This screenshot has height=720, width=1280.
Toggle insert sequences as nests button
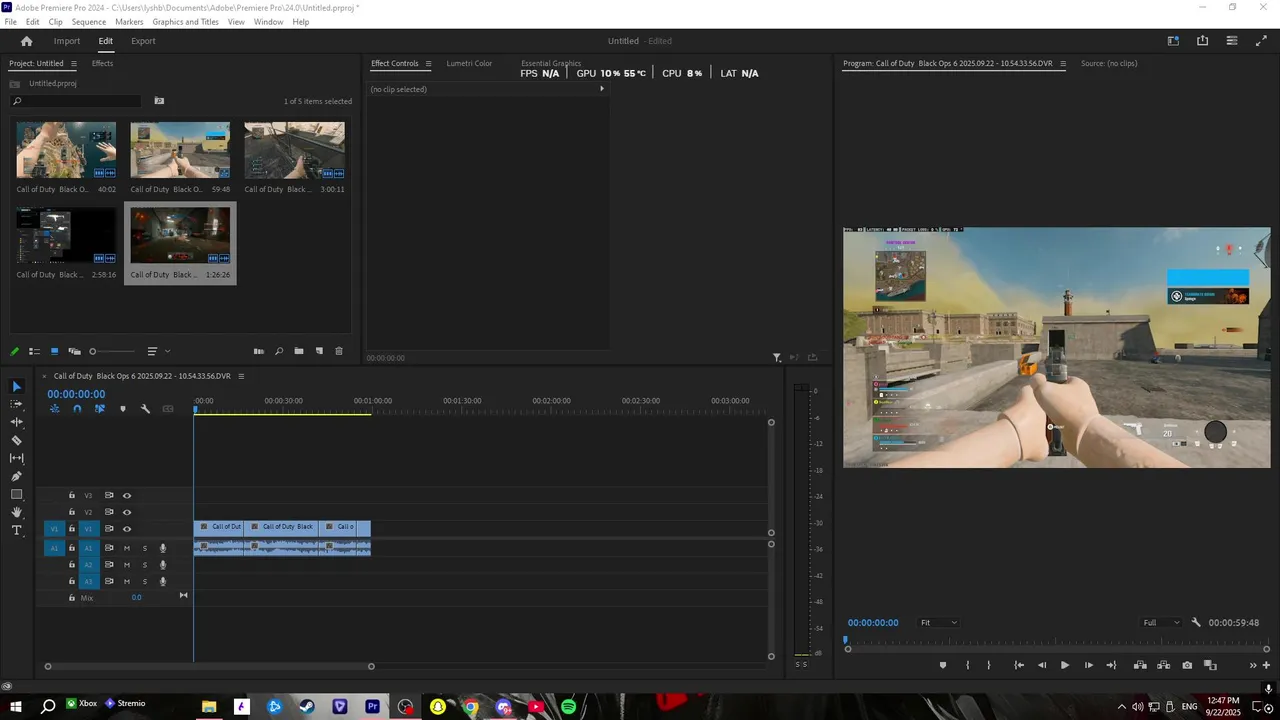(54, 408)
